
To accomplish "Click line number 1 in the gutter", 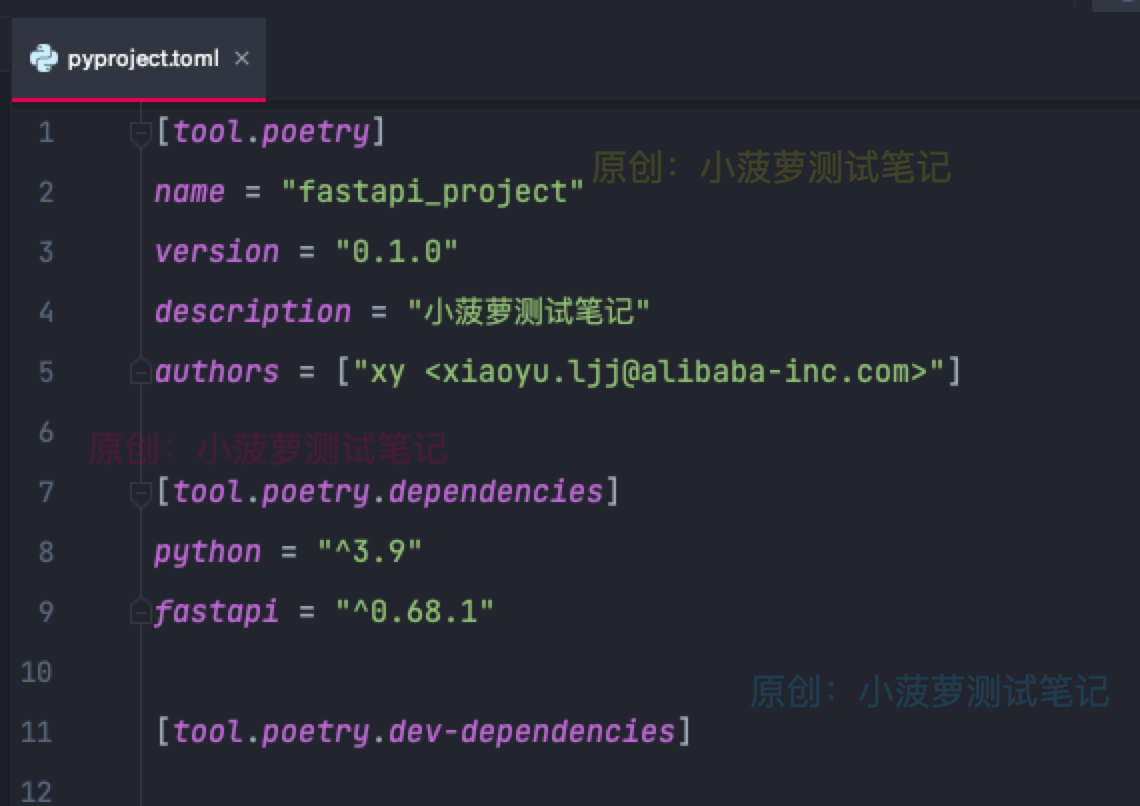I will 45,131.
